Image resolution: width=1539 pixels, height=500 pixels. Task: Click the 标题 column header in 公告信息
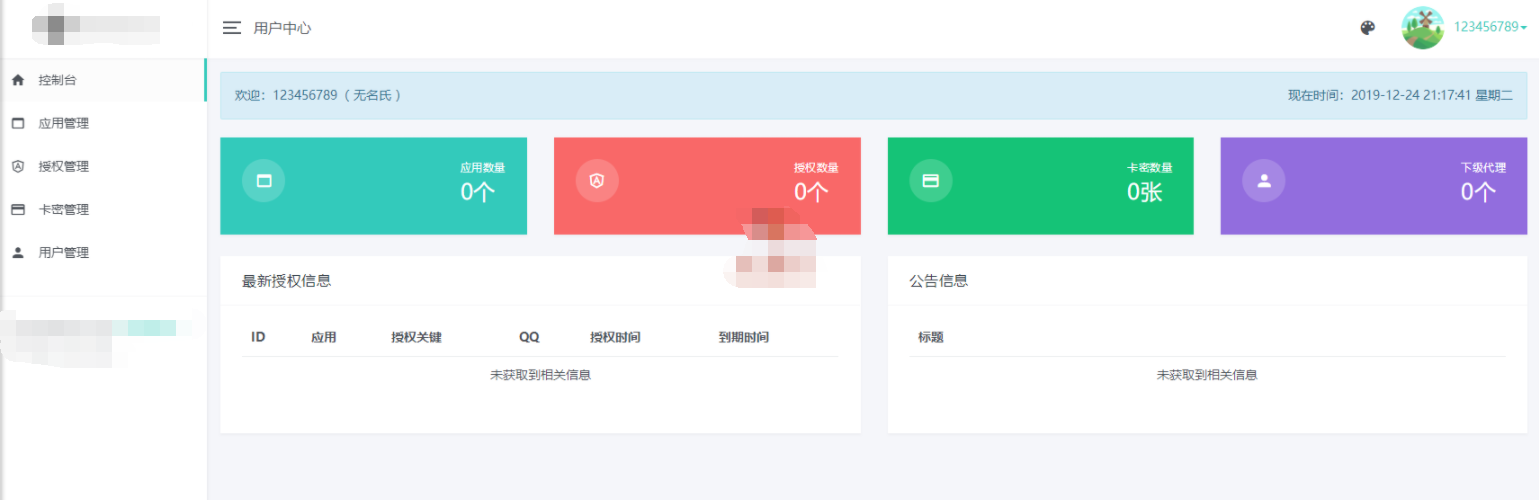coord(931,337)
